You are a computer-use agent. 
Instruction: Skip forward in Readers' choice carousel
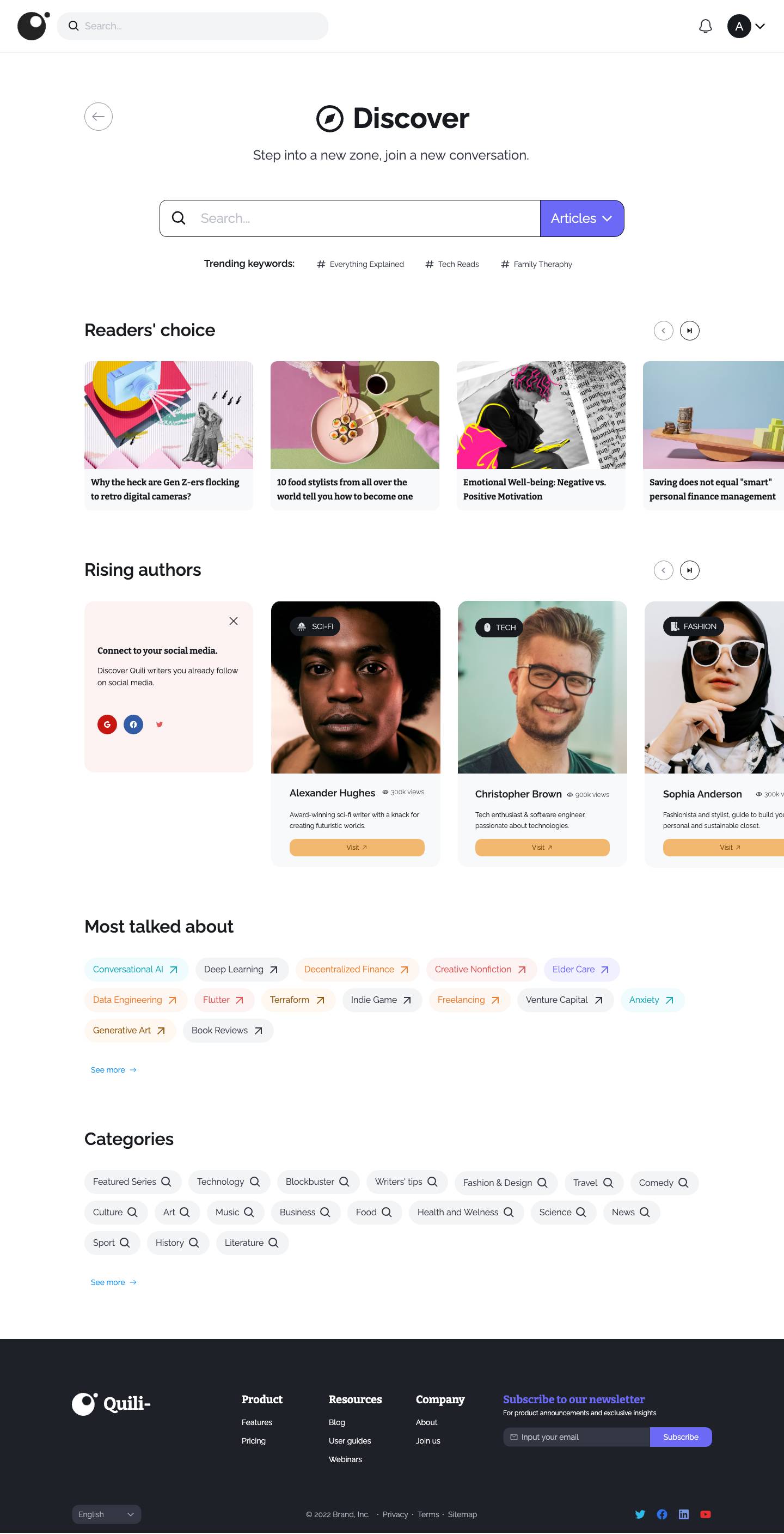689,331
